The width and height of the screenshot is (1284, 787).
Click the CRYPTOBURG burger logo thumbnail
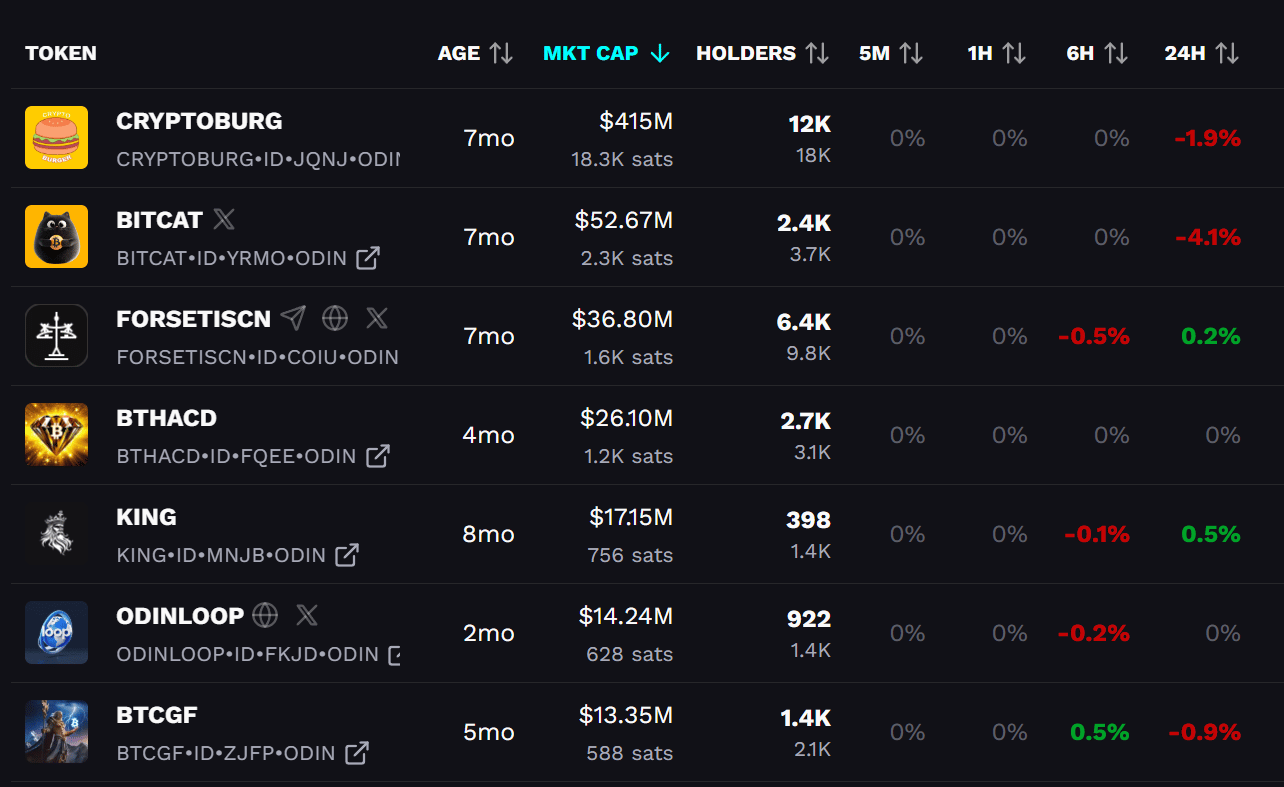(57, 138)
